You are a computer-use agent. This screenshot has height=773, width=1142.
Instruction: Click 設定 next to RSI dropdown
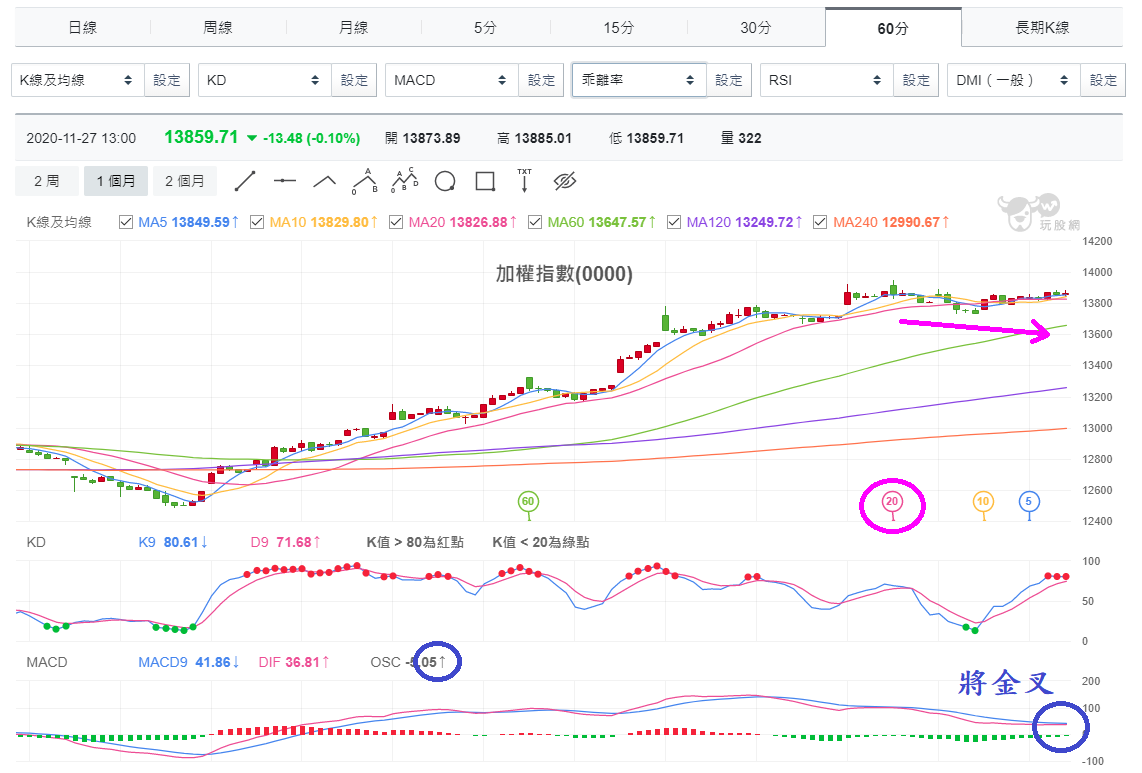916,80
